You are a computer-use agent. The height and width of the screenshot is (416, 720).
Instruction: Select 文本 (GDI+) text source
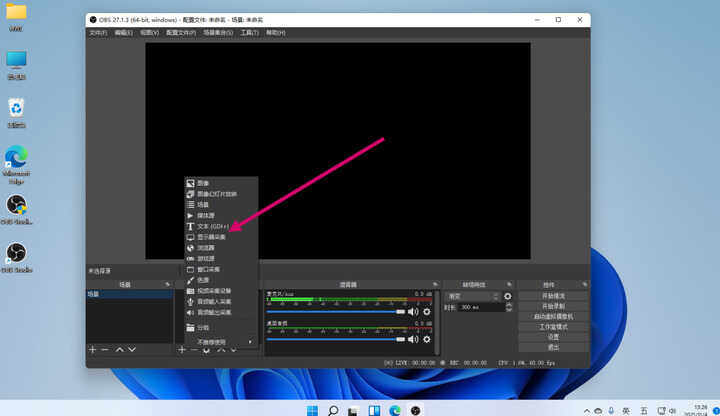click(x=221, y=226)
